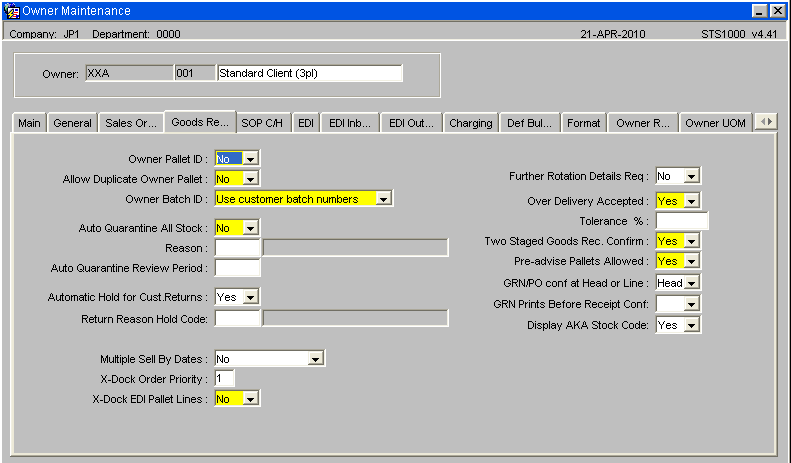This screenshot has height=463, width=791.
Task: Open Further Rotation Details Req dropdown
Action: coord(692,176)
